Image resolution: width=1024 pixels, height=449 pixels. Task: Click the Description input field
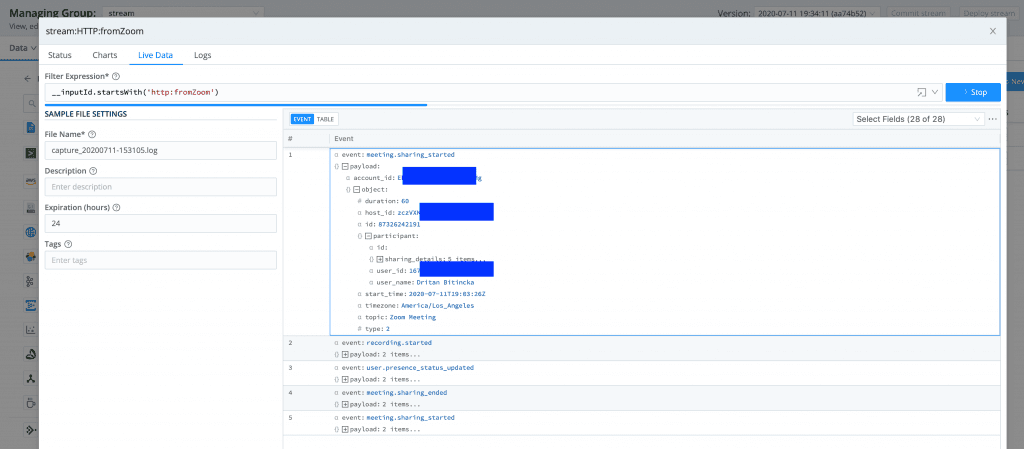click(161, 187)
